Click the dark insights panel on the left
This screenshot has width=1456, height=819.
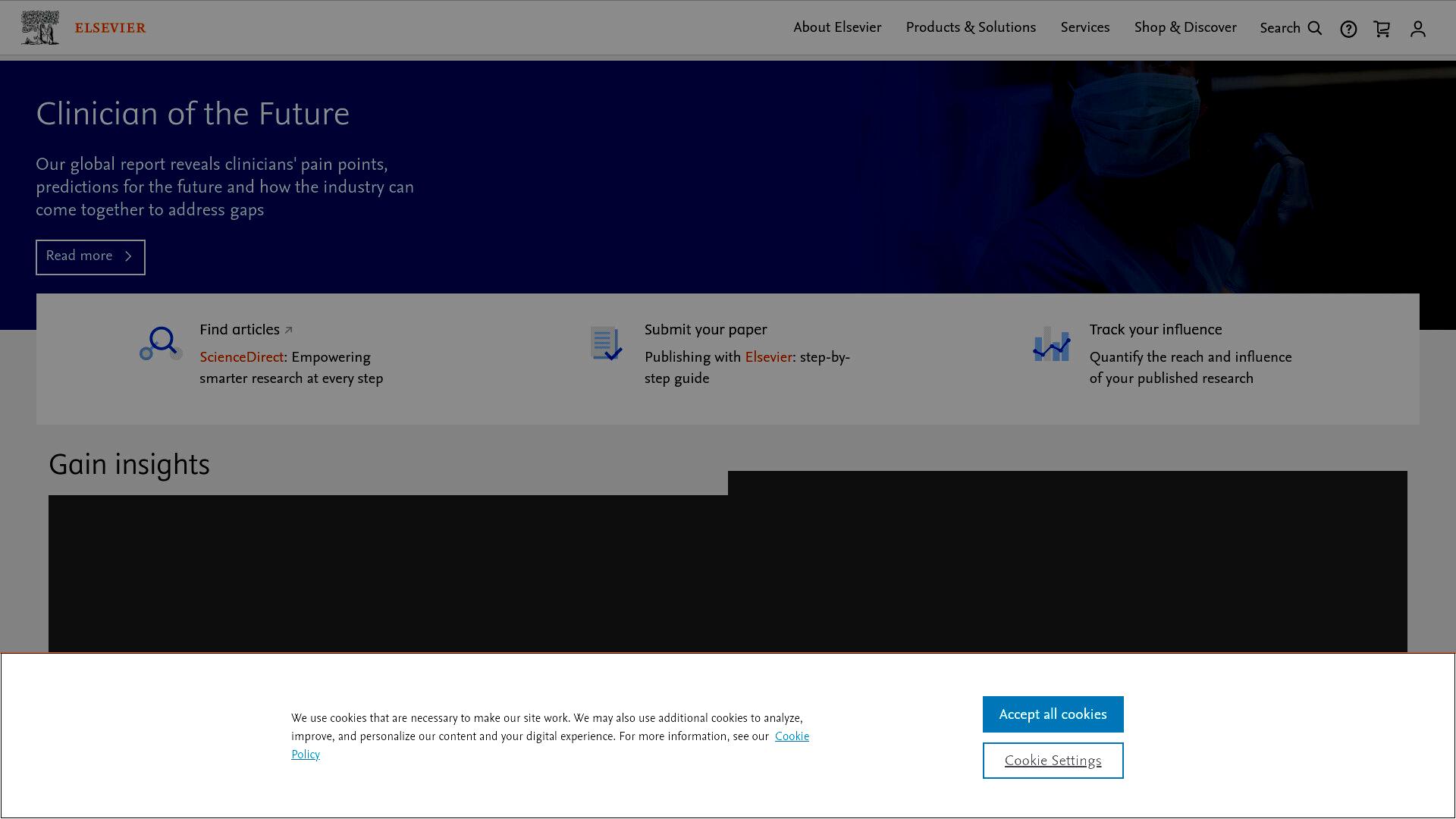tap(388, 573)
